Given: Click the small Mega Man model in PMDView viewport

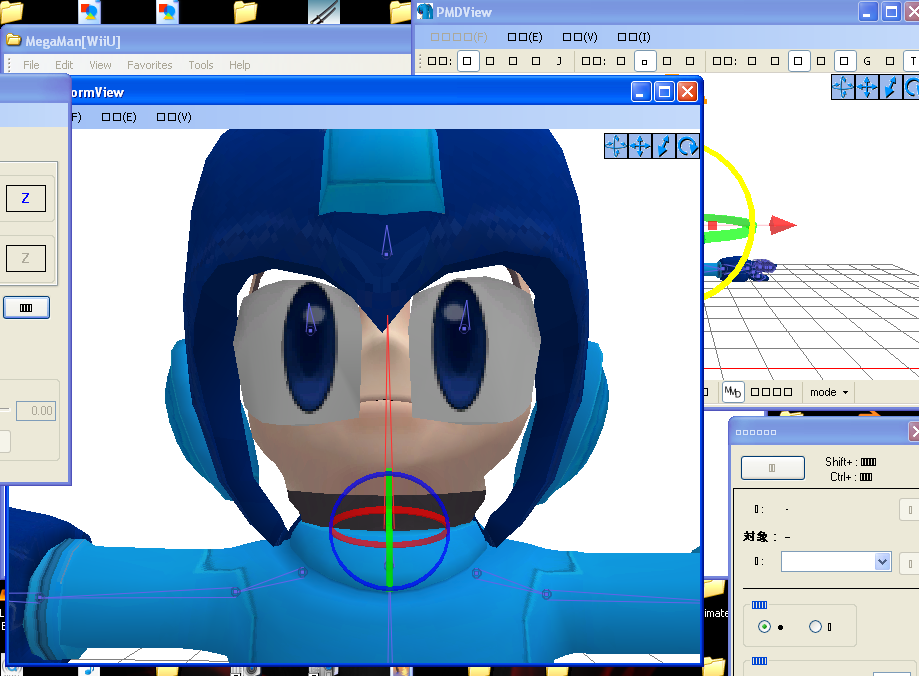Looking at the screenshot, I should coord(743,270).
